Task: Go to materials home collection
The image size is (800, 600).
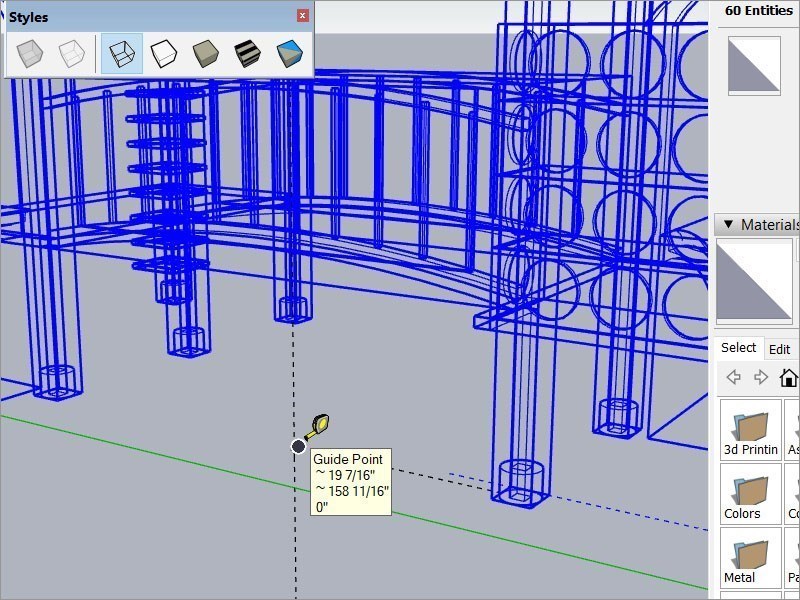Action: 788,378
